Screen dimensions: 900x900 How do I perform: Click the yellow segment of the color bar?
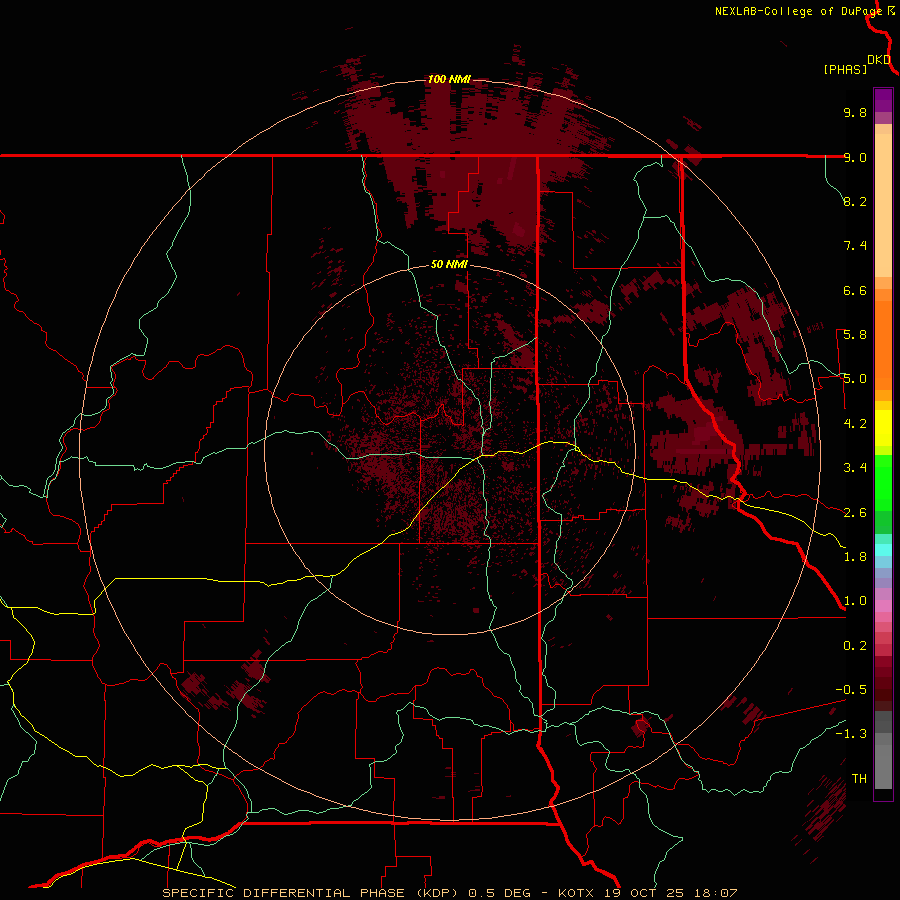tap(883, 428)
